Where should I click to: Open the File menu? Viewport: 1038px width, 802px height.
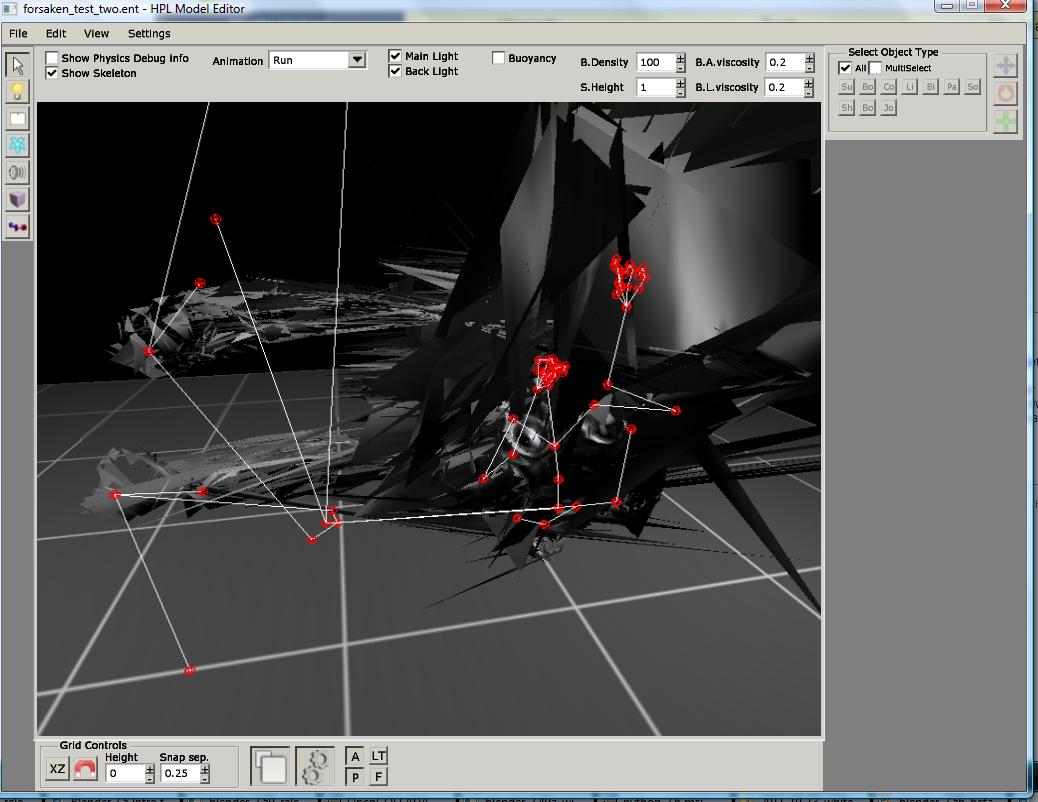pos(18,33)
